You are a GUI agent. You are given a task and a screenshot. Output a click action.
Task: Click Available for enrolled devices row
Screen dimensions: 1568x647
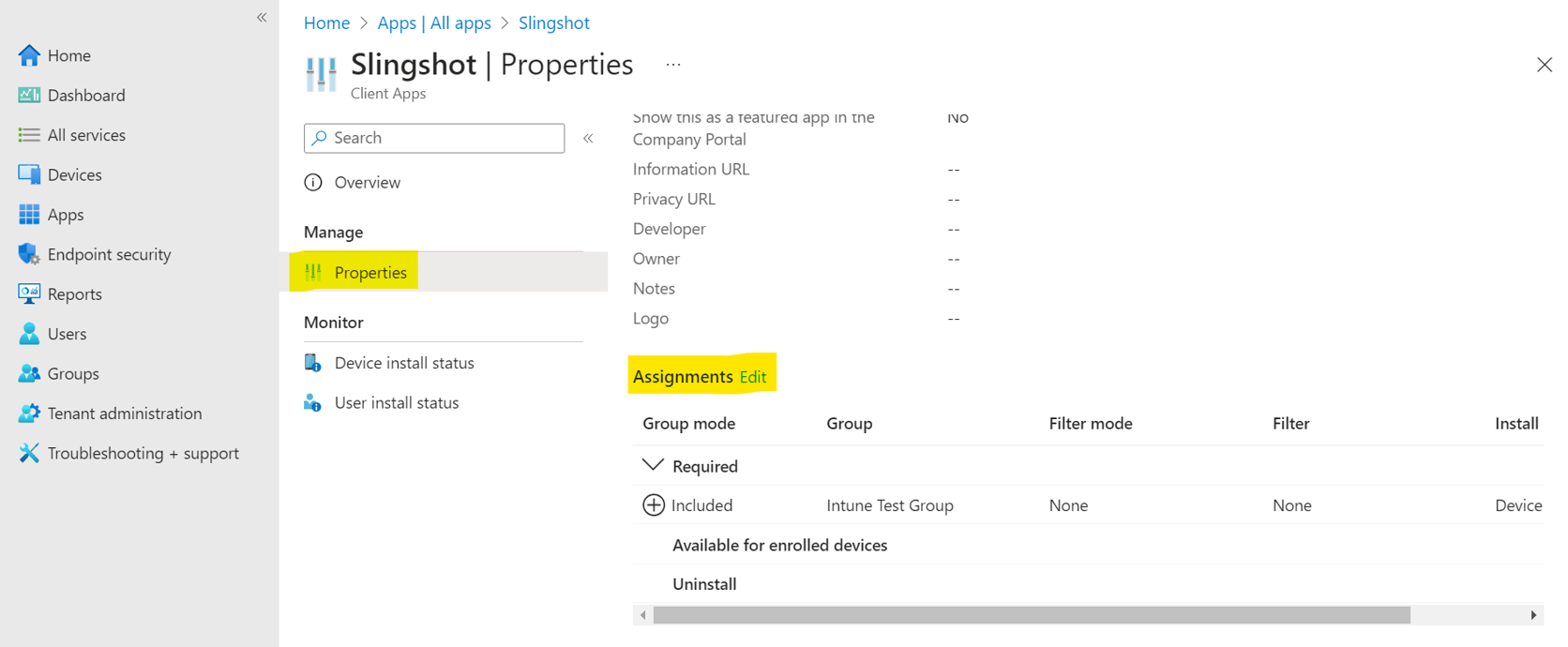pyautogui.click(x=780, y=545)
